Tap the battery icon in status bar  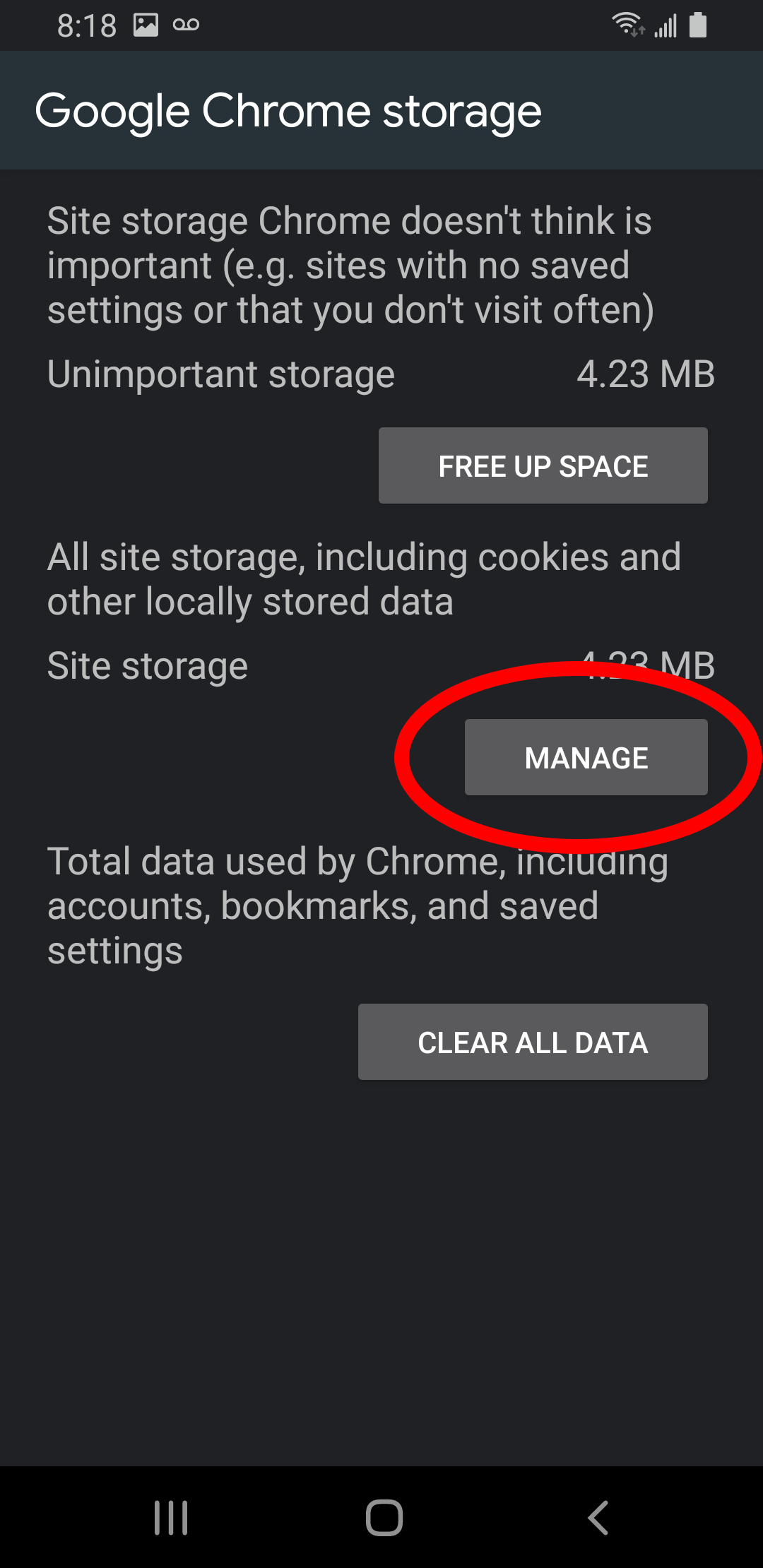click(x=698, y=25)
